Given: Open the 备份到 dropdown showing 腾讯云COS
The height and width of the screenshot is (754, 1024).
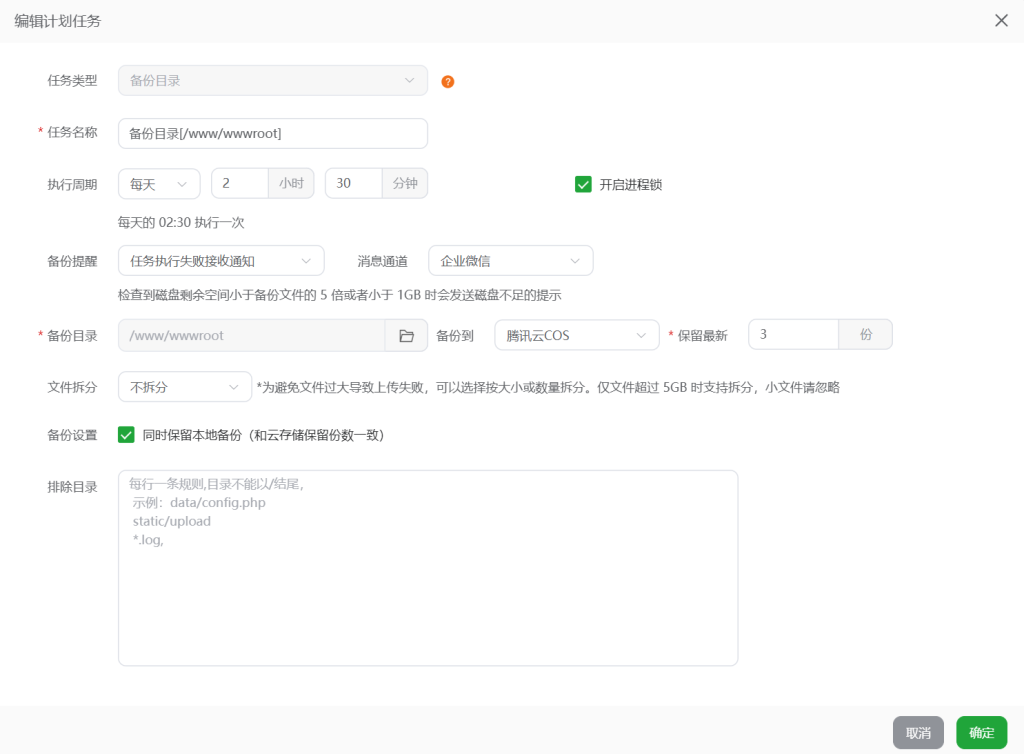Looking at the screenshot, I should (576, 336).
